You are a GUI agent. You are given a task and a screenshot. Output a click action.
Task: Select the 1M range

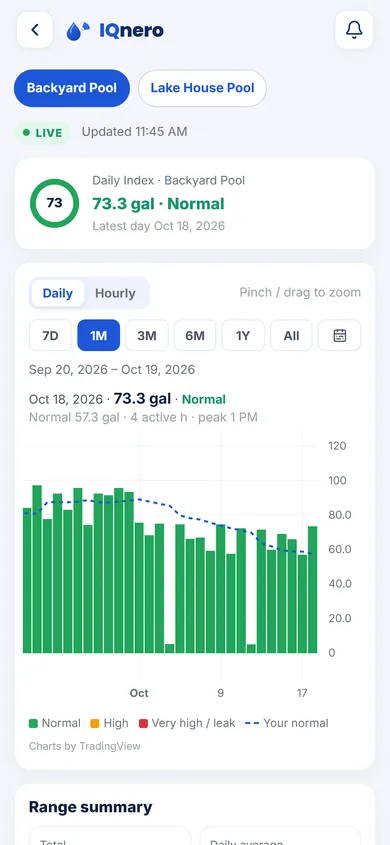point(99,335)
